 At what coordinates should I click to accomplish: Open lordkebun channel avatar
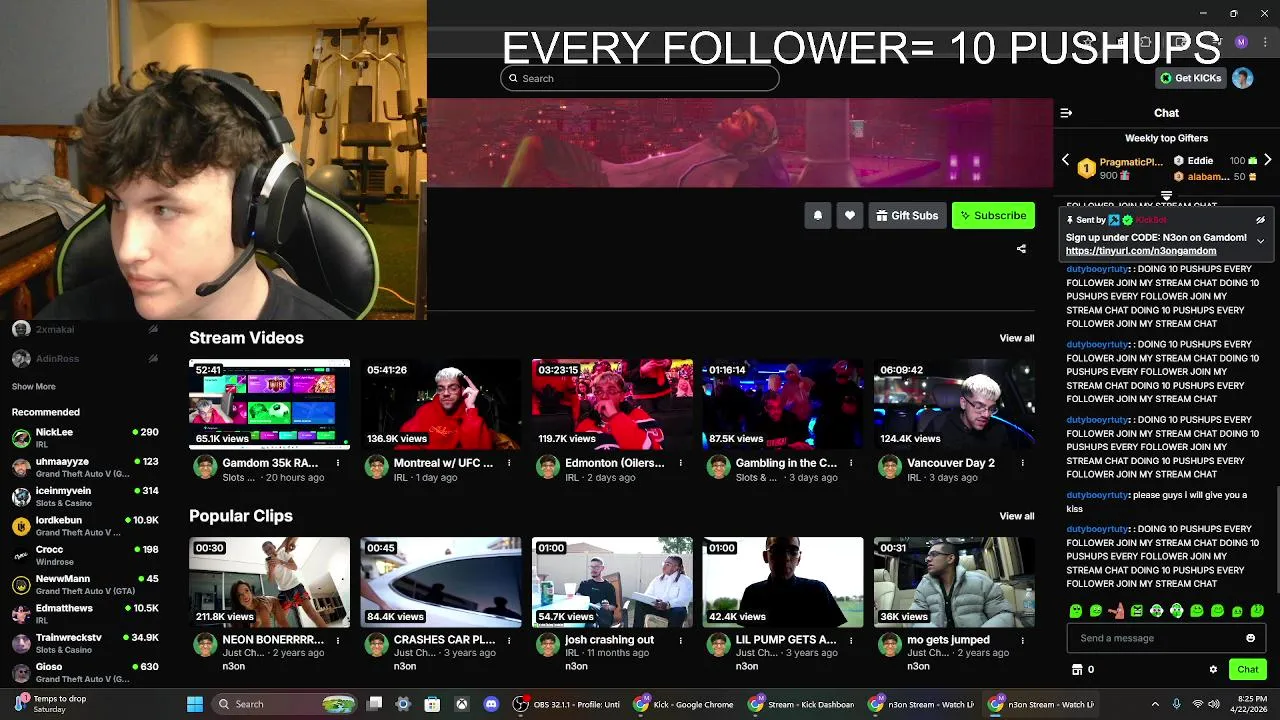tap(21, 526)
